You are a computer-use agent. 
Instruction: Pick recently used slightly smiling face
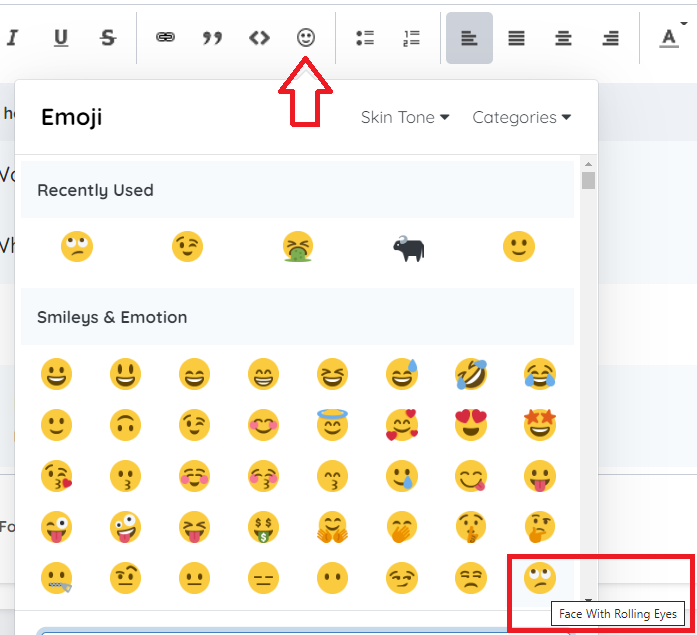519,246
